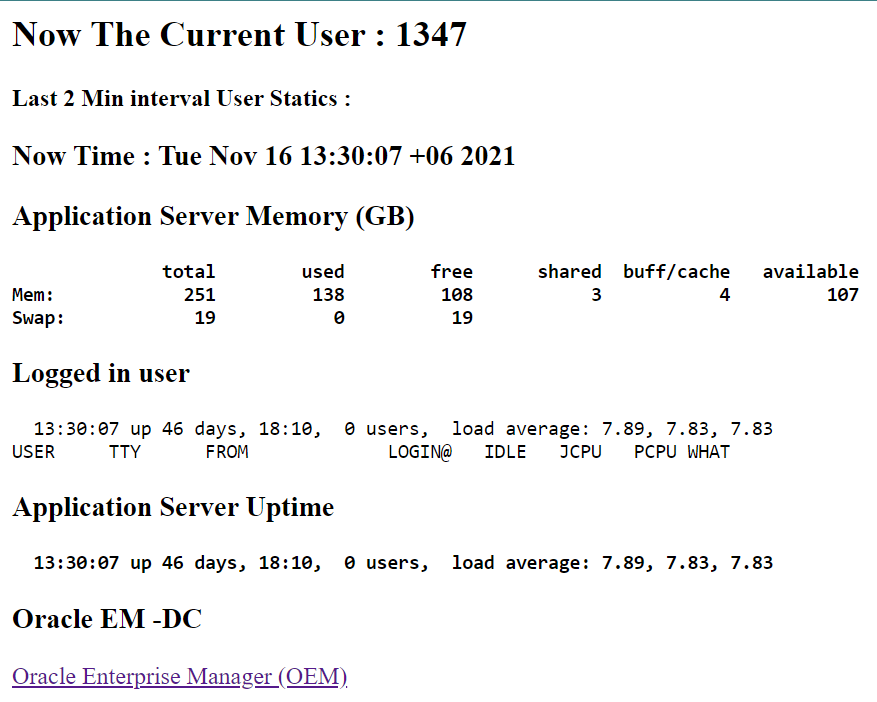The image size is (877, 702).
Task: Click the 'Application Server Uptime' heading
Action: (173, 507)
